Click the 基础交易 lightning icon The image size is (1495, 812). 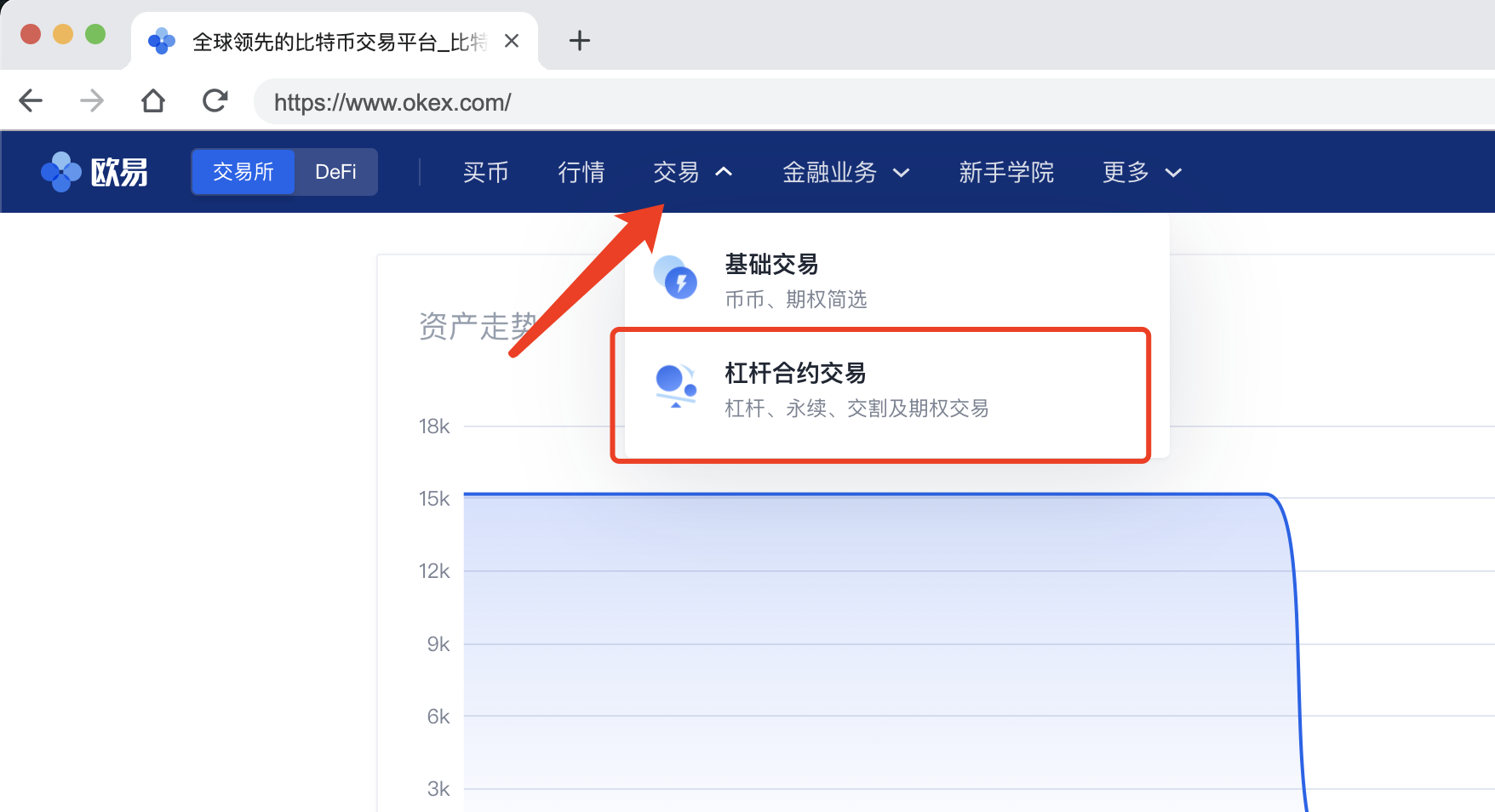pos(675,277)
